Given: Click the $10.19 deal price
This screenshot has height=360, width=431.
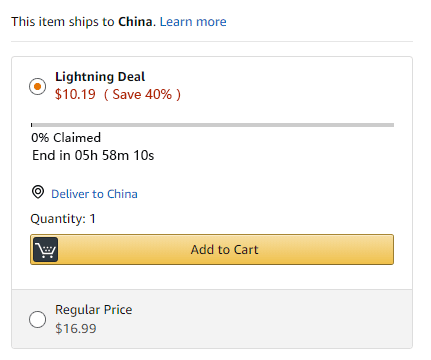Looking at the screenshot, I should (75, 94).
